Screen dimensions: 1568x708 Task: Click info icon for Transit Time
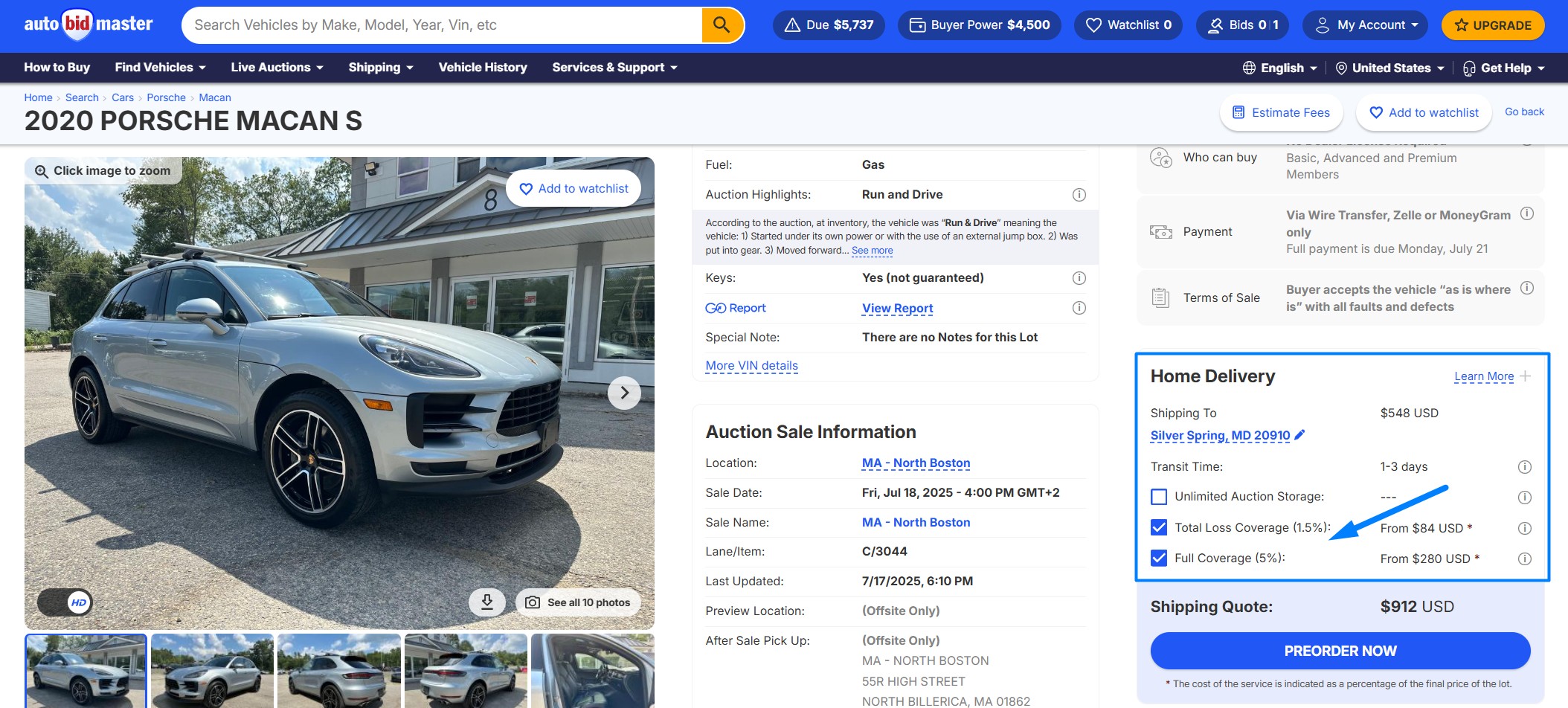(x=1524, y=467)
